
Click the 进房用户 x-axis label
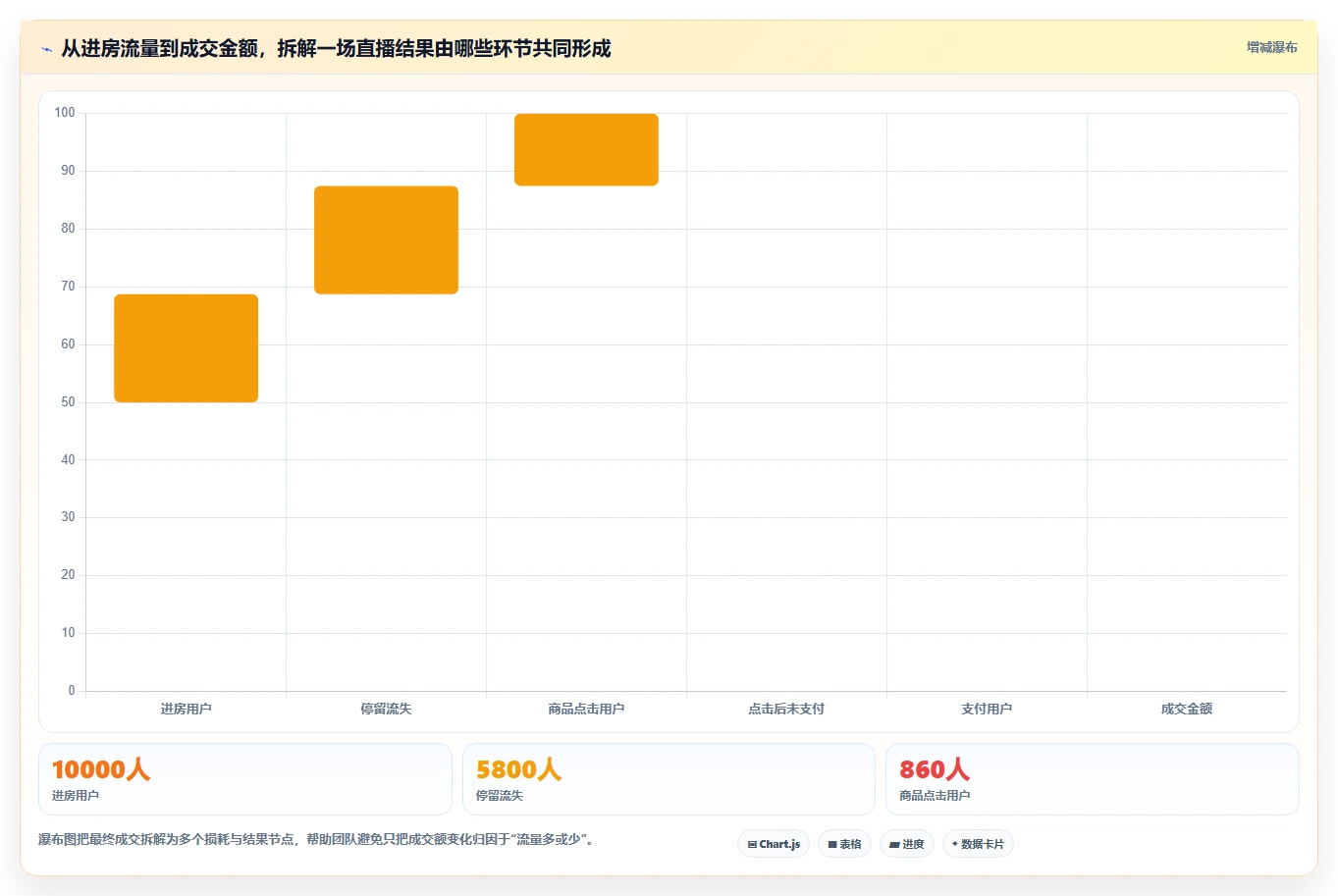(186, 709)
